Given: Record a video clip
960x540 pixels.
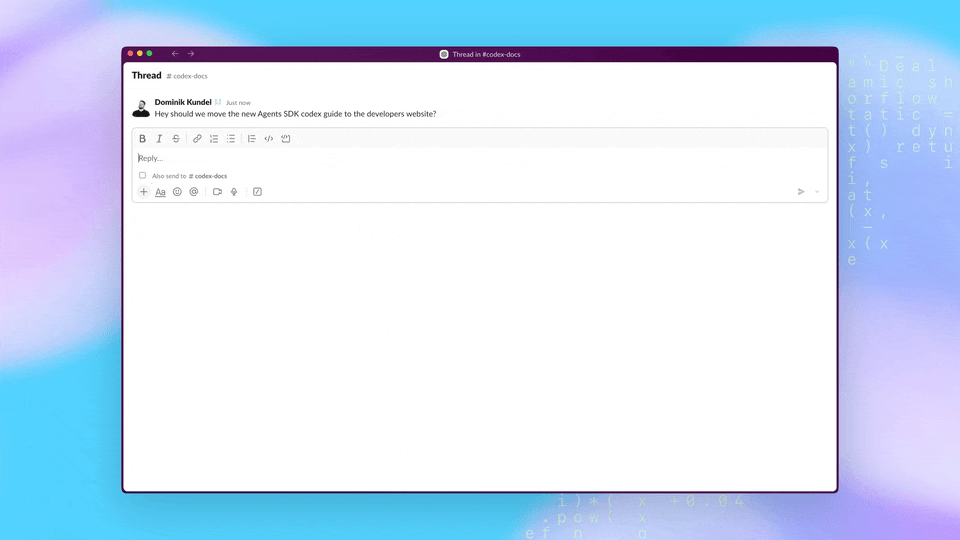Looking at the screenshot, I should pyautogui.click(x=217, y=192).
